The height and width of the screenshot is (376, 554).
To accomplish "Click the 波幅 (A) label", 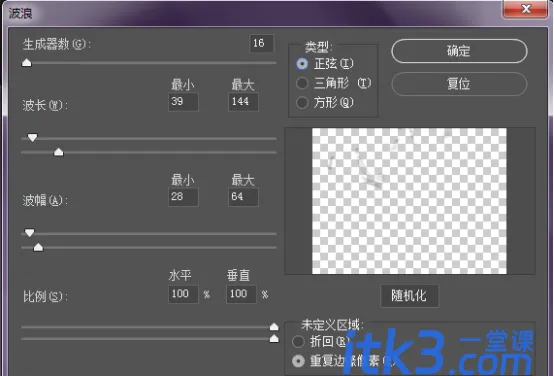I will coord(45,201).
